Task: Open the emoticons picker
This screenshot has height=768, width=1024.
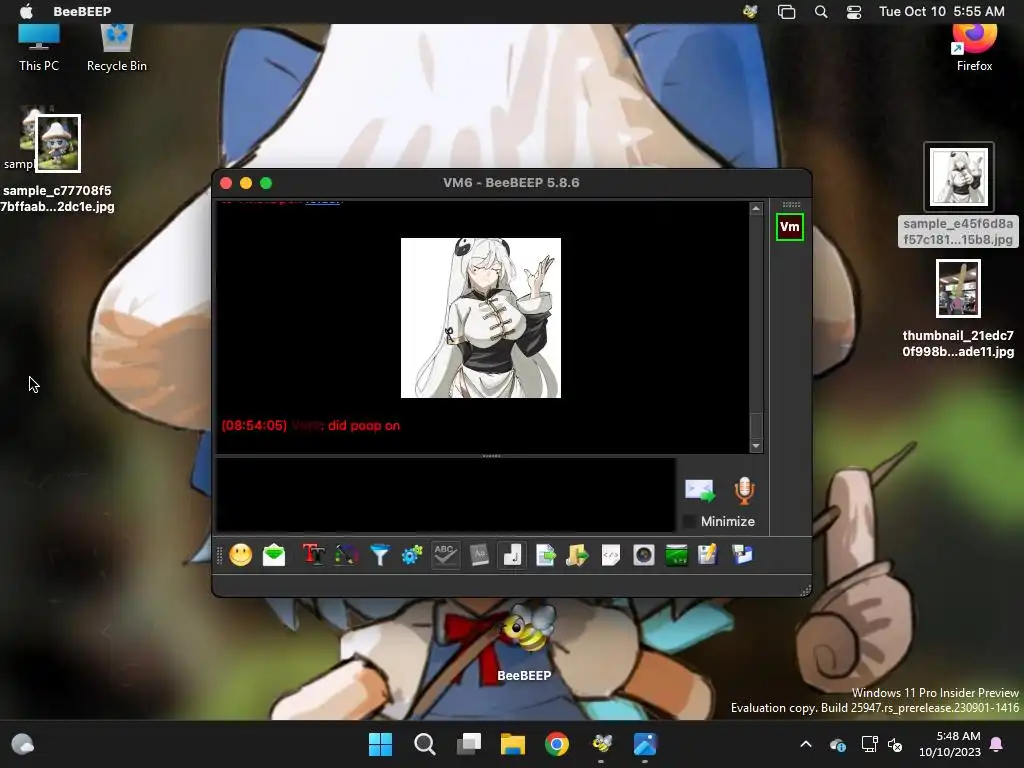Action: (x=241, y=555)
